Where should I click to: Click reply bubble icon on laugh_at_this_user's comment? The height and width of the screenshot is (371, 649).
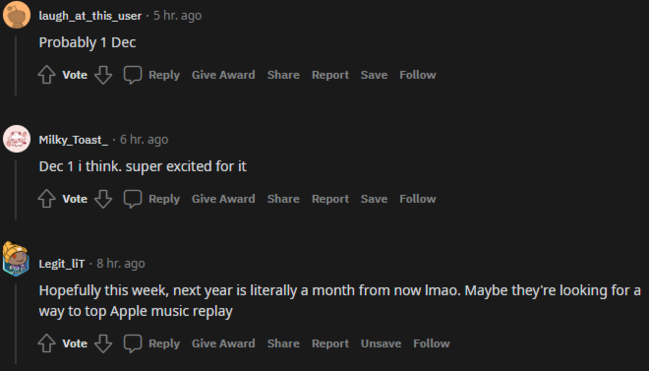click(132, 75)
